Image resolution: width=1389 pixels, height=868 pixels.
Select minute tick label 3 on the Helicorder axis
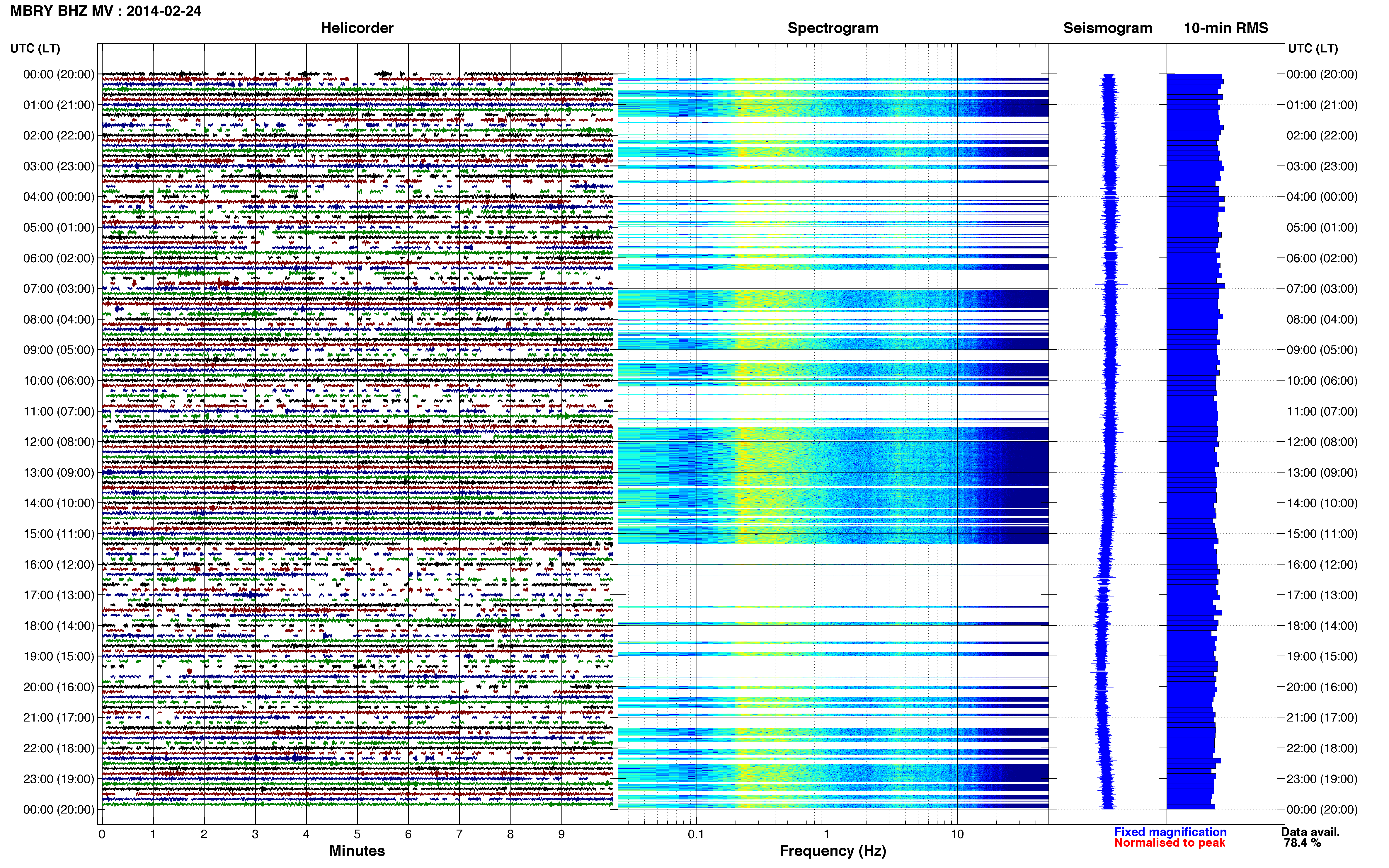(x=255, y=834)
